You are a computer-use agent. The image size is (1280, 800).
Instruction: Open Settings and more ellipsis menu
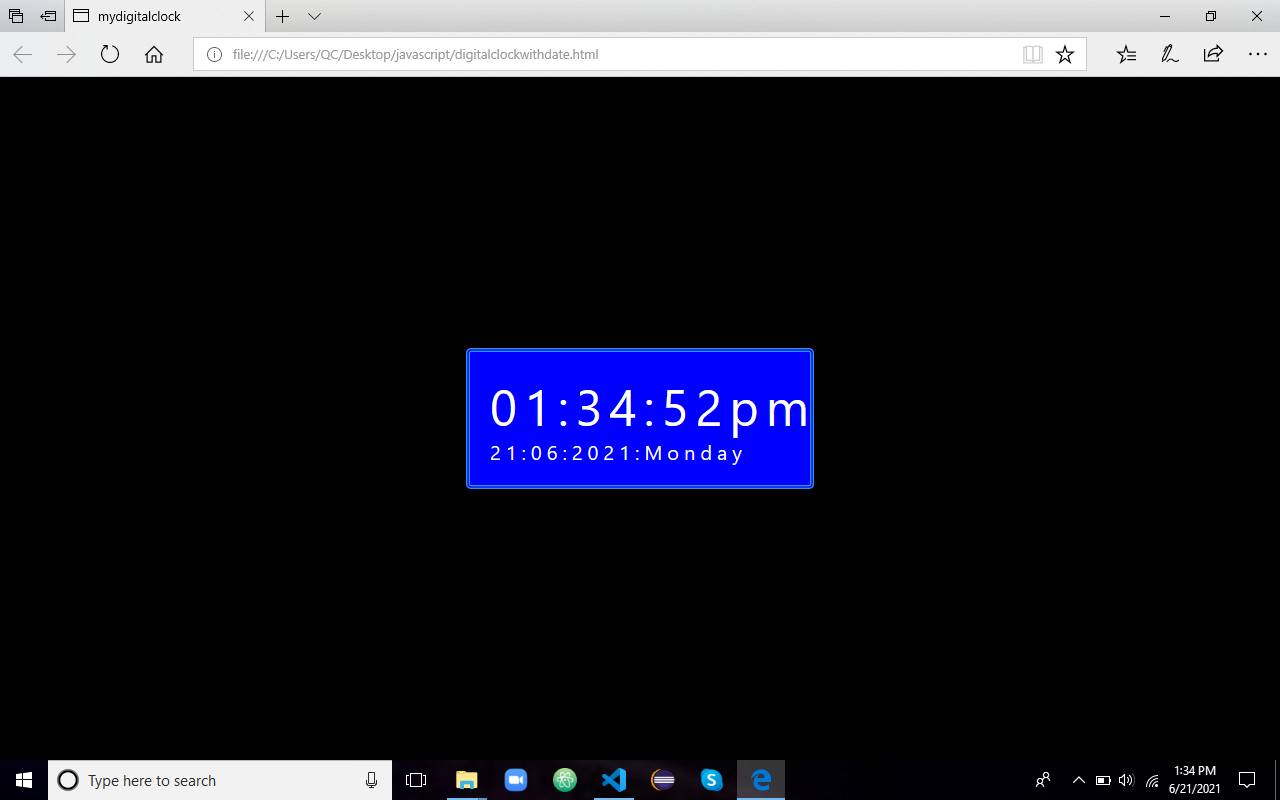[1257, 55]
